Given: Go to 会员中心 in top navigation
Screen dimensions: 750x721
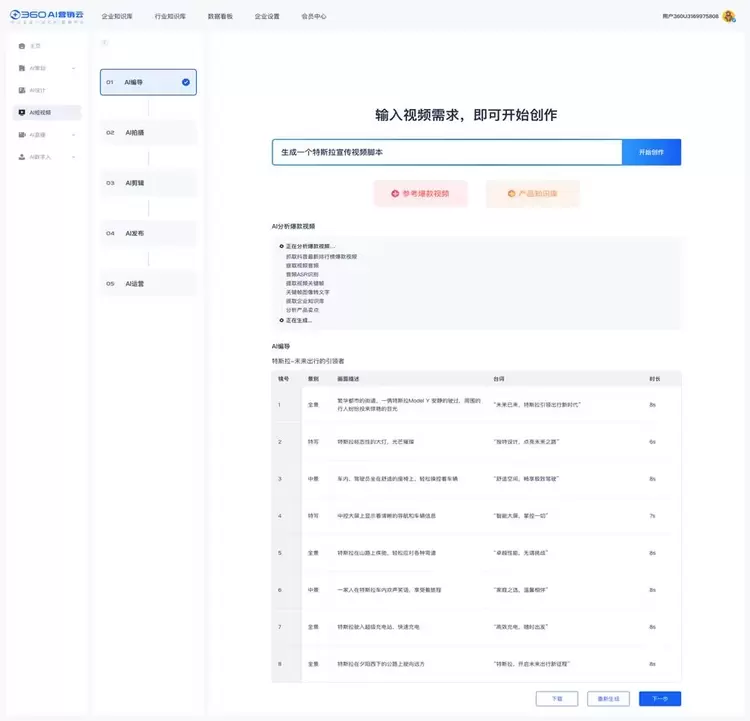Looking at the screenshot, I should point(313,17).
